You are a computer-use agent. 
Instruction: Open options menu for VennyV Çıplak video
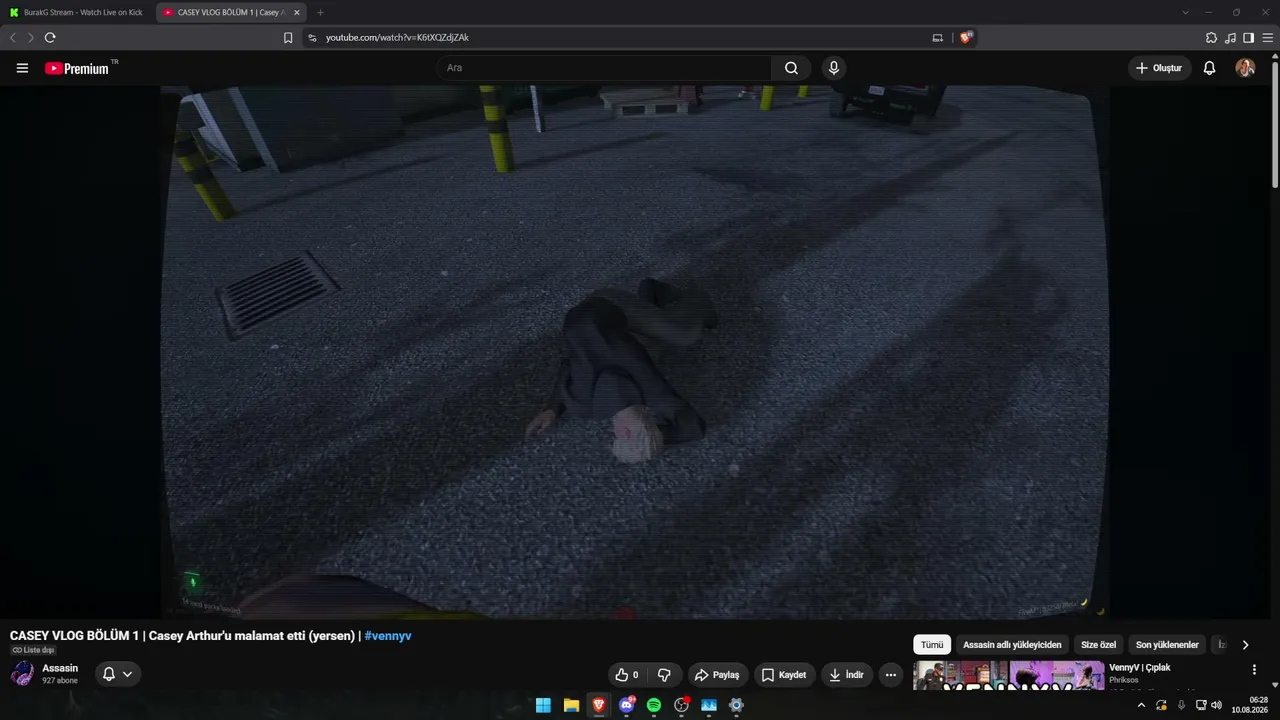pyautogui.click(x=1254, y=670)
